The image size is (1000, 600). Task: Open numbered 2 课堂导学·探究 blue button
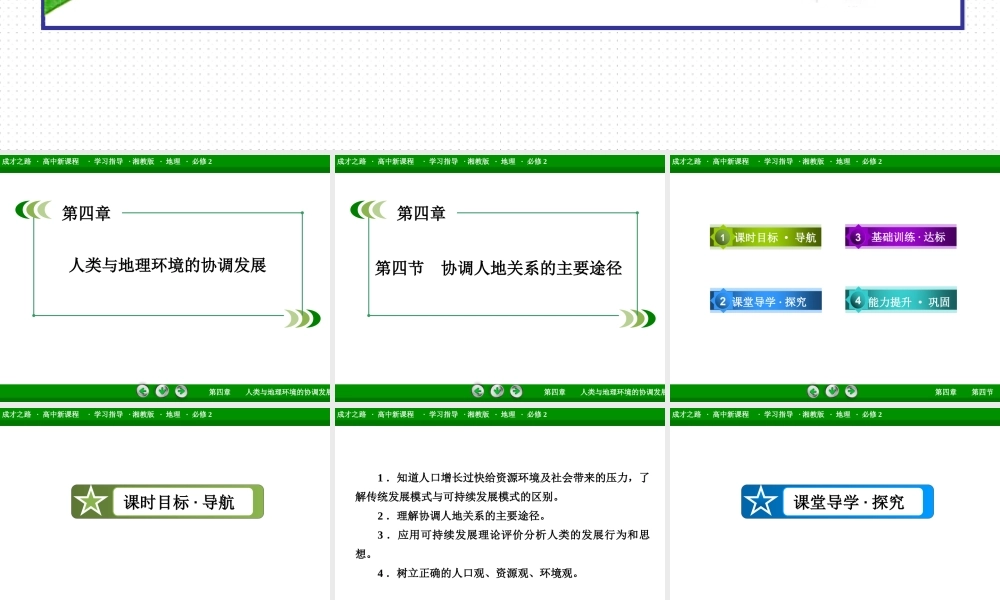click(766, 301)
